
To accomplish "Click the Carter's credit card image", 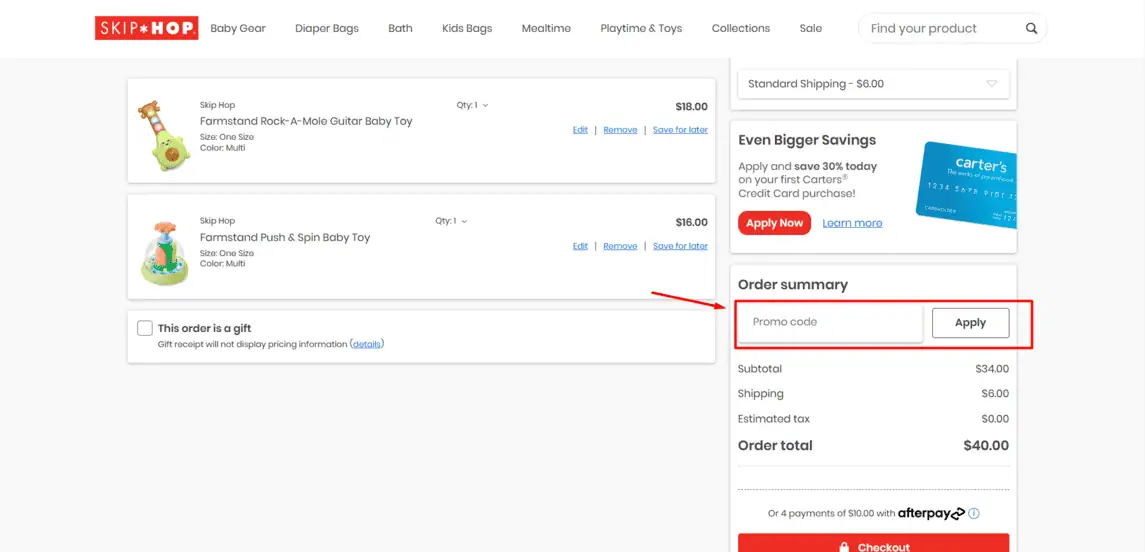I will pyautogui.click(x=967, y=185).
